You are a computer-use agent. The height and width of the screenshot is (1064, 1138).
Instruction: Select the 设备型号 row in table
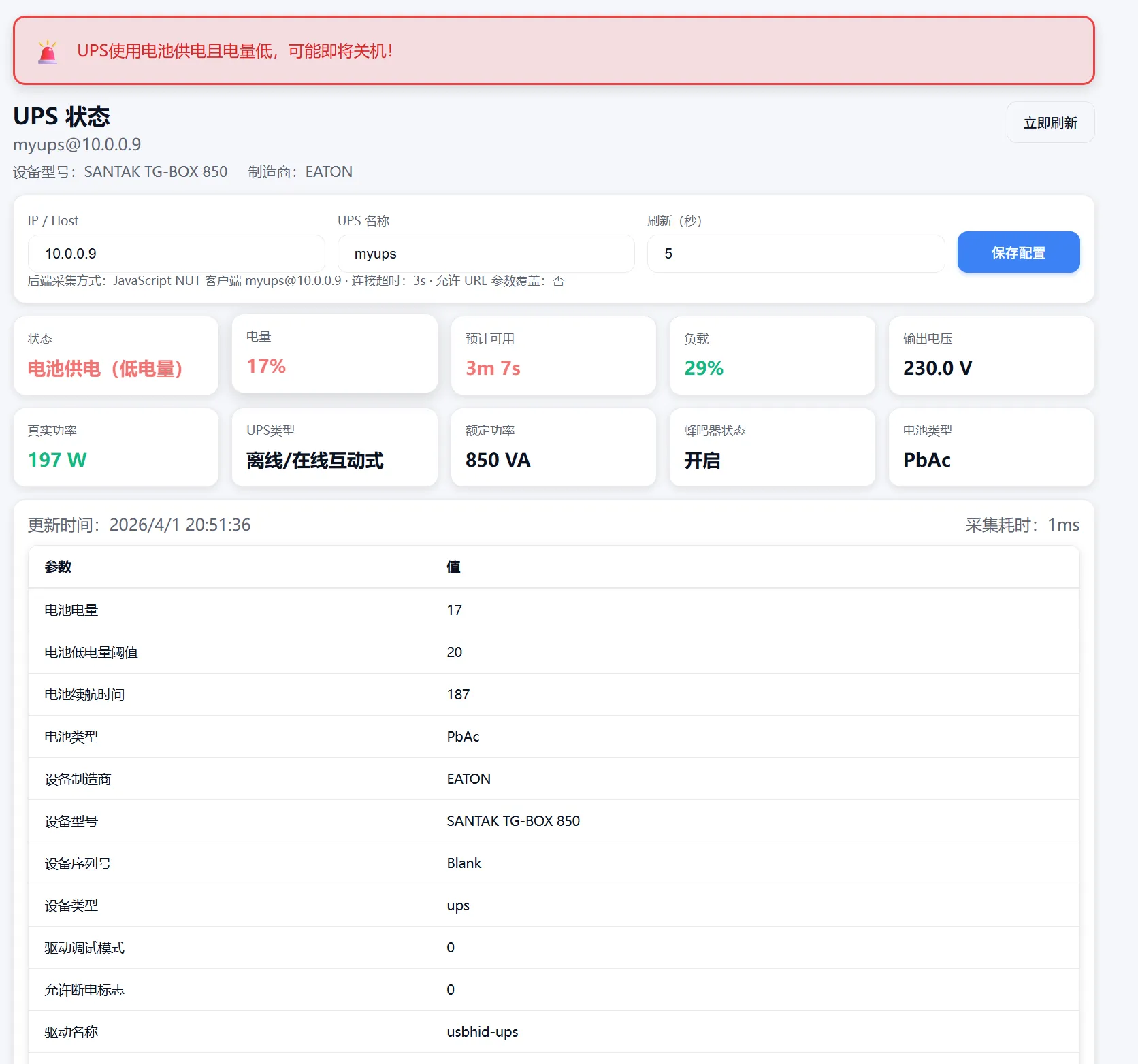[x=553, y=821]
